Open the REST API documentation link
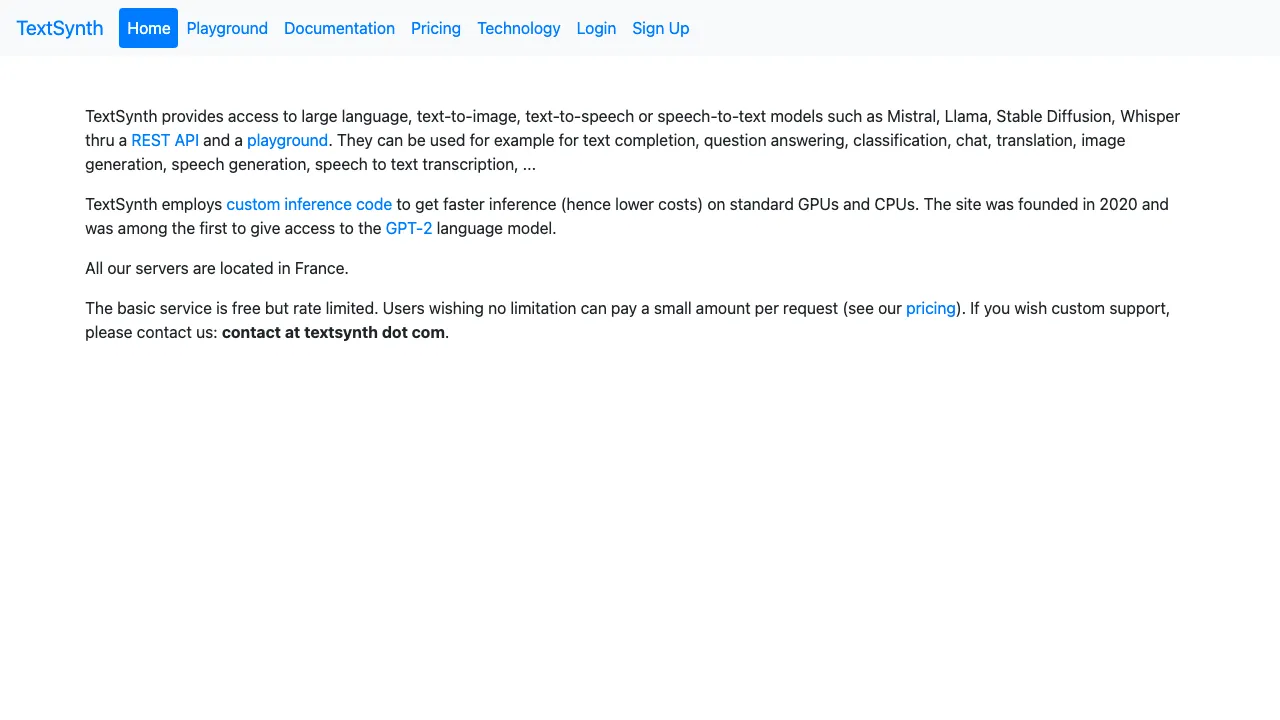1280x720 pixels. [x=165, y=140]
